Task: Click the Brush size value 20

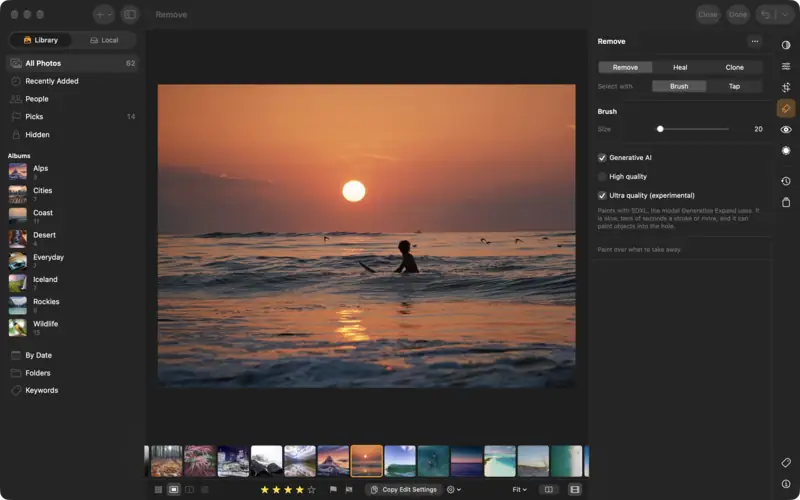Action: click(758, 129)
